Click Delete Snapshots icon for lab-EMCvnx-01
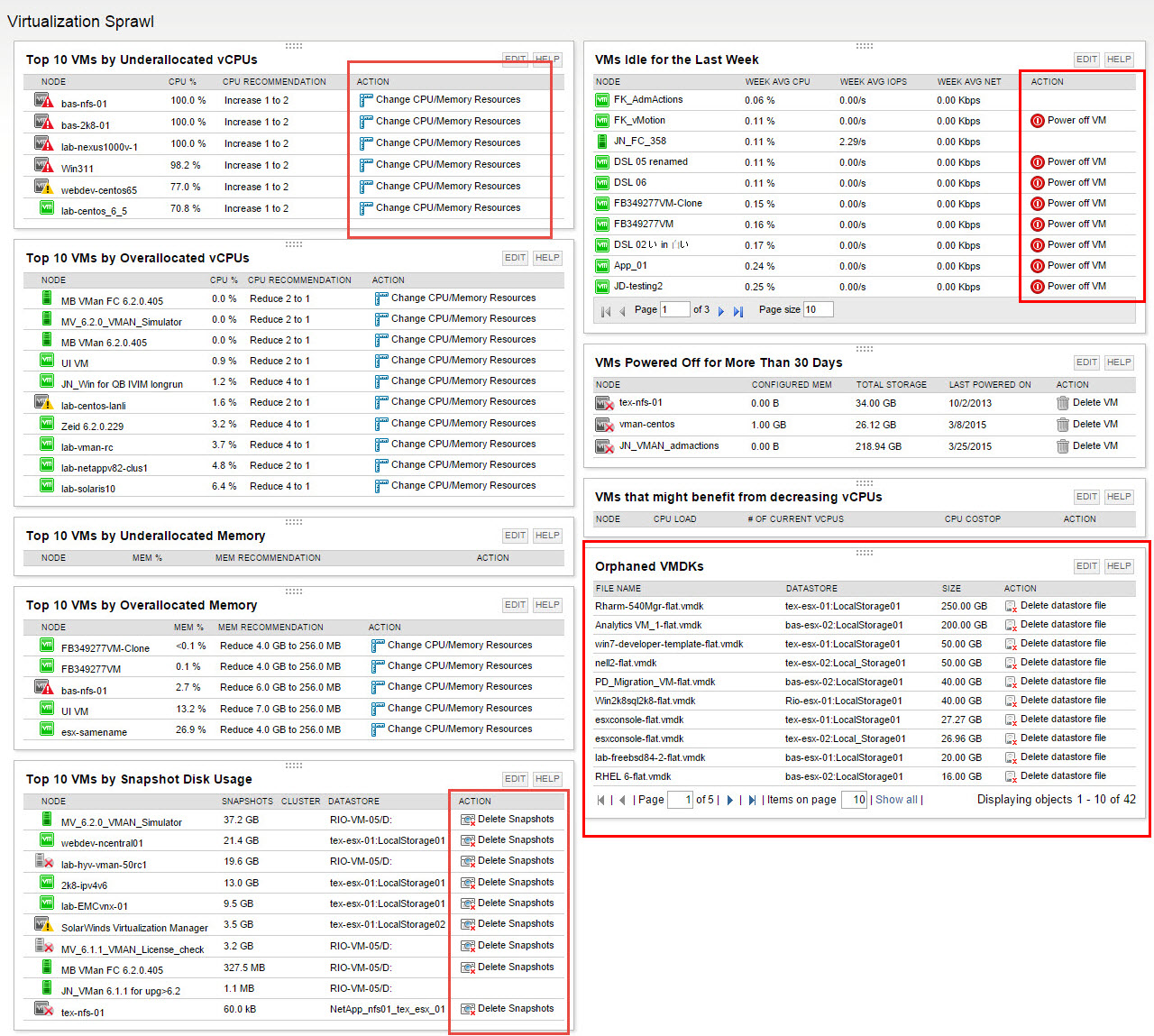This screenshot has height=1036, width=1154. point(467,903)
